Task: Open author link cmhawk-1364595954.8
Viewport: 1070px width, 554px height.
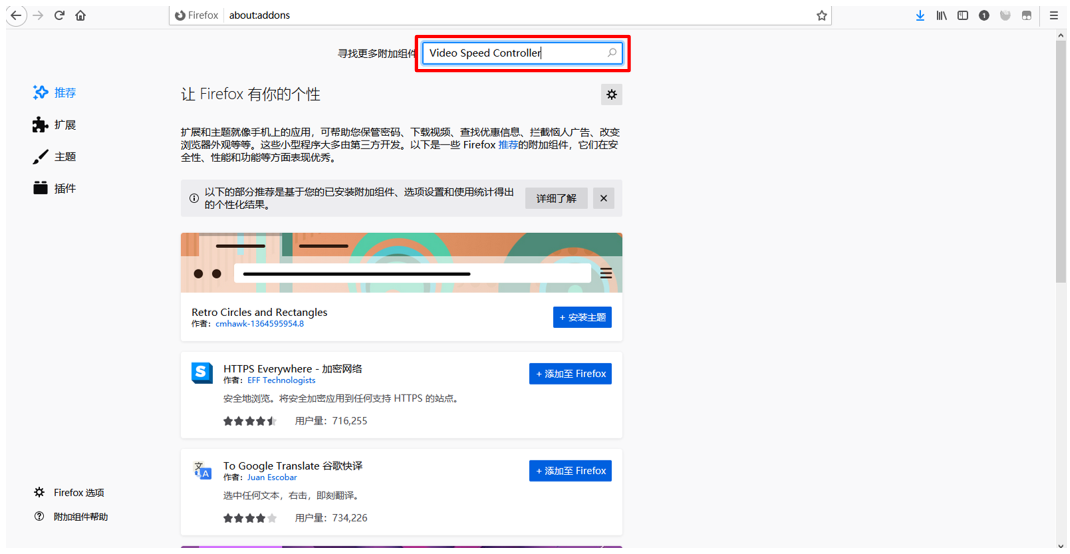Action: click(259, 323)
